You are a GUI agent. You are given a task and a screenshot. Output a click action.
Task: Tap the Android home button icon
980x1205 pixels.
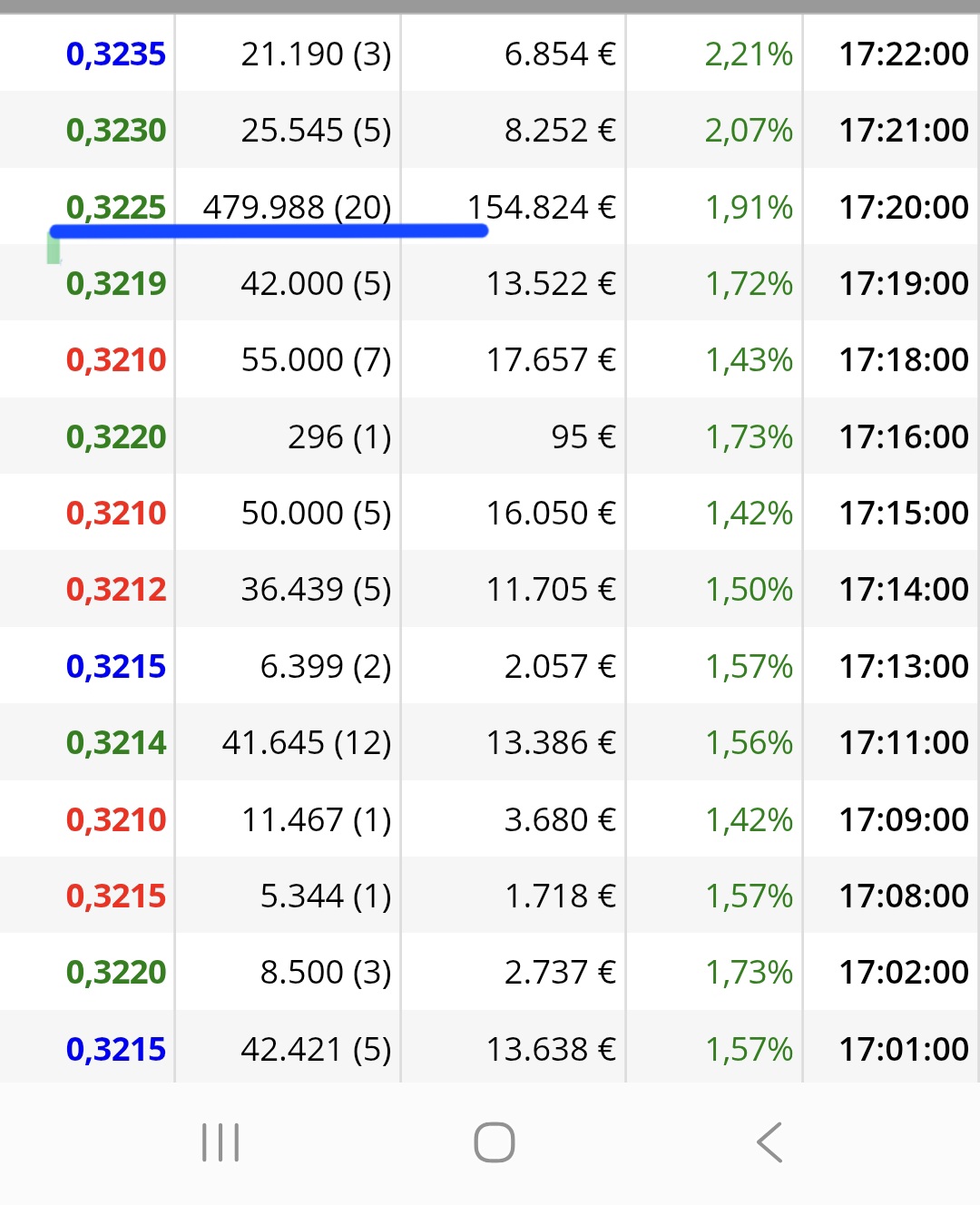coord(495,1141)
